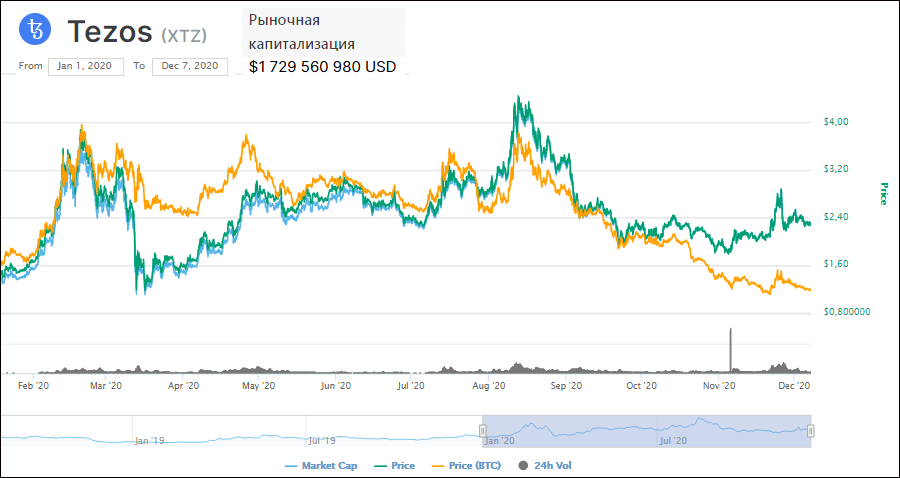Click the vertical green Price axis title
Image resolution: width=900 pixels, height=478 pixels.
click(x=882, y=194)
